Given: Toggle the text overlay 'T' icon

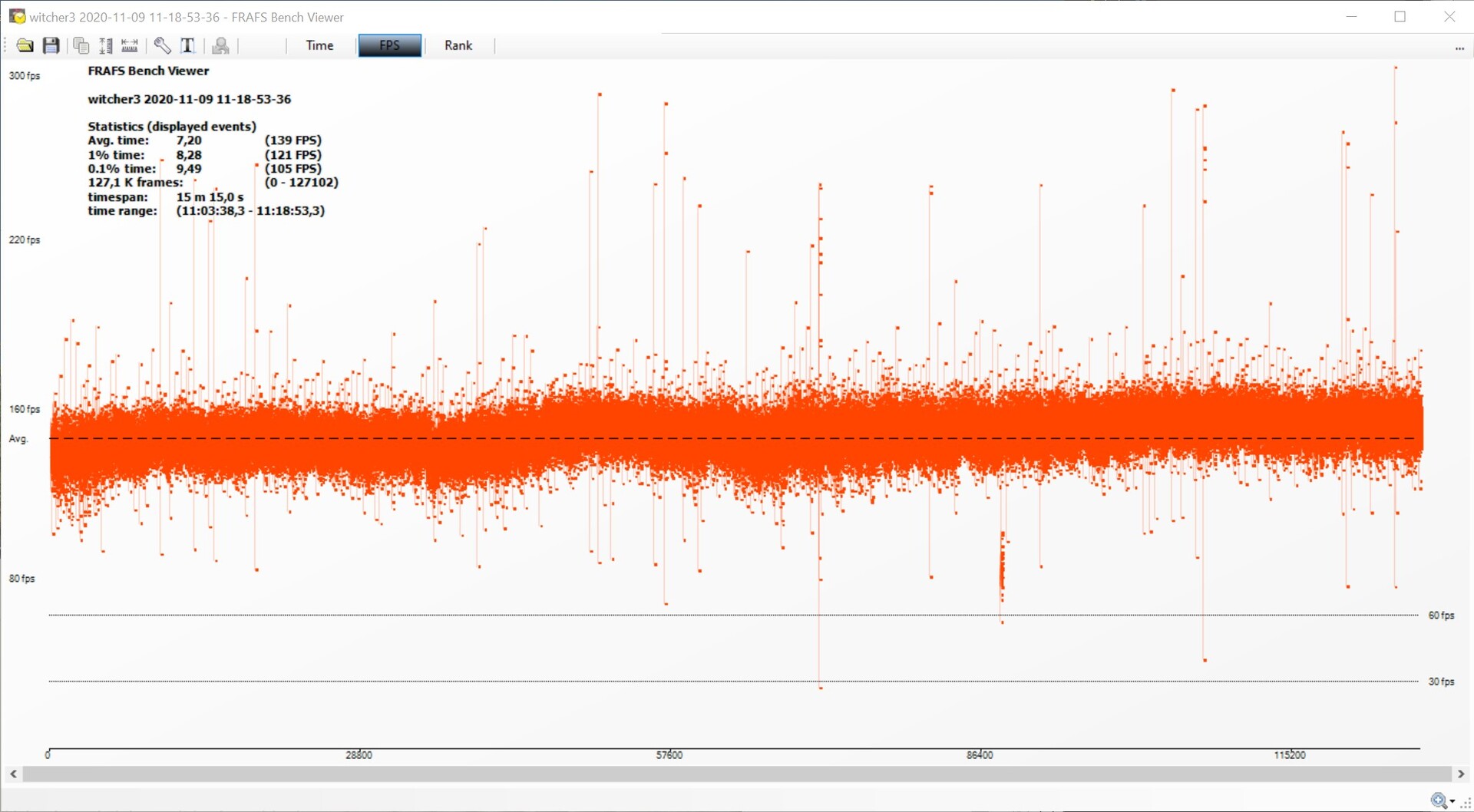Looking at the screenshot, I should pyautogui.click(x=187, y=46).
